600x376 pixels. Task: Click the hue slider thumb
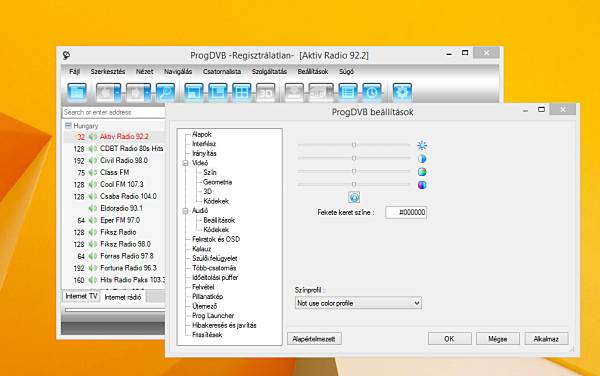[x=354, y=184]
